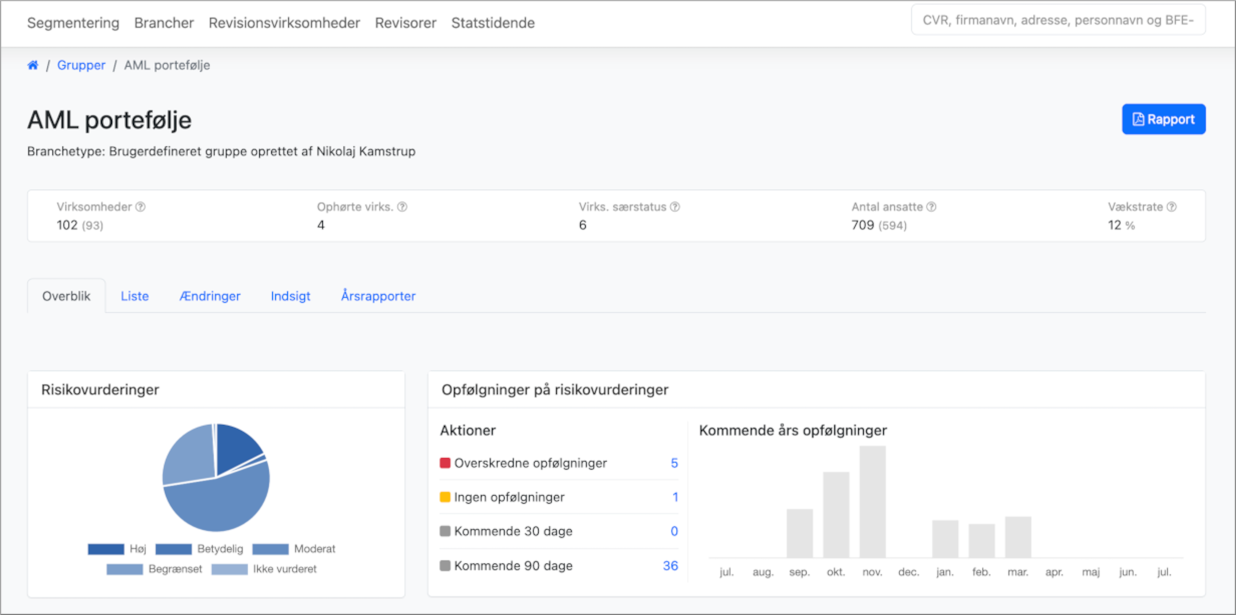Click the home icon in breadcrumb
Viewport: 1236px width, 615px height.
(33, 65)
